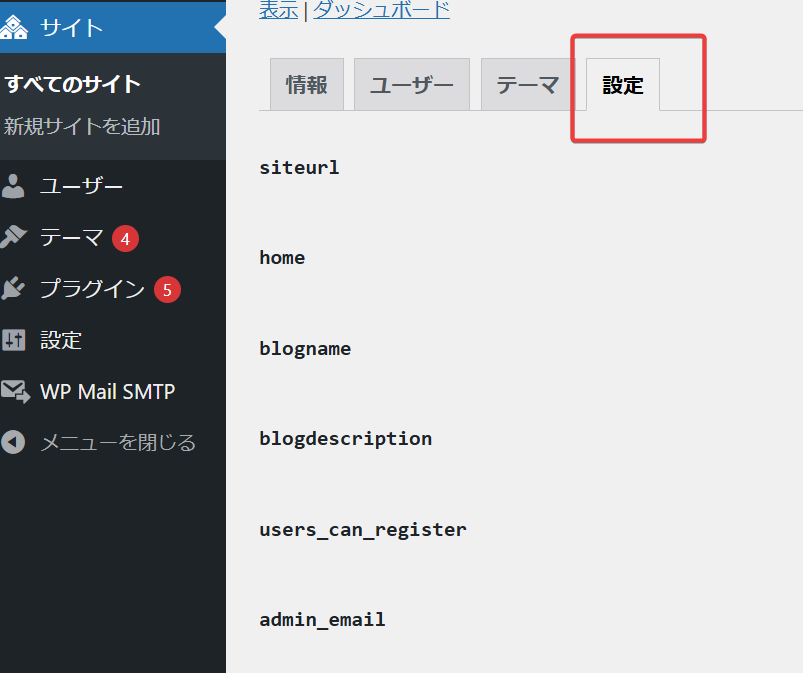The image size is (803, 673).
Task: Open the ユーザー tab
Action: coord(411,85)
